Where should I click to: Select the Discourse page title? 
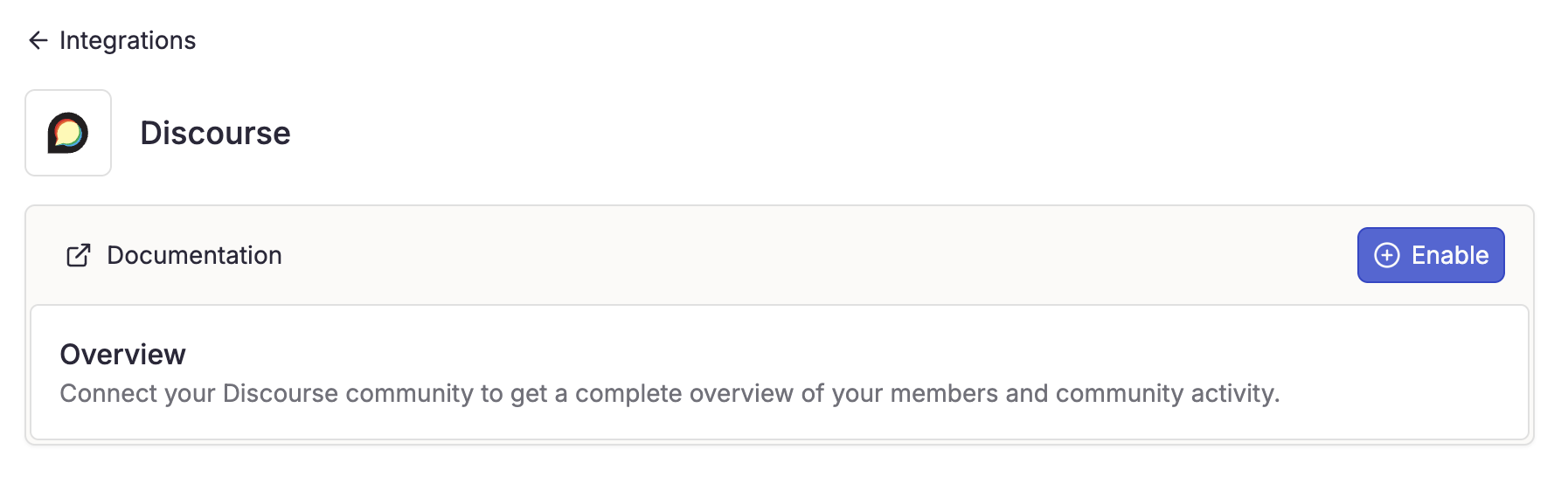click(x=215, y=133)
